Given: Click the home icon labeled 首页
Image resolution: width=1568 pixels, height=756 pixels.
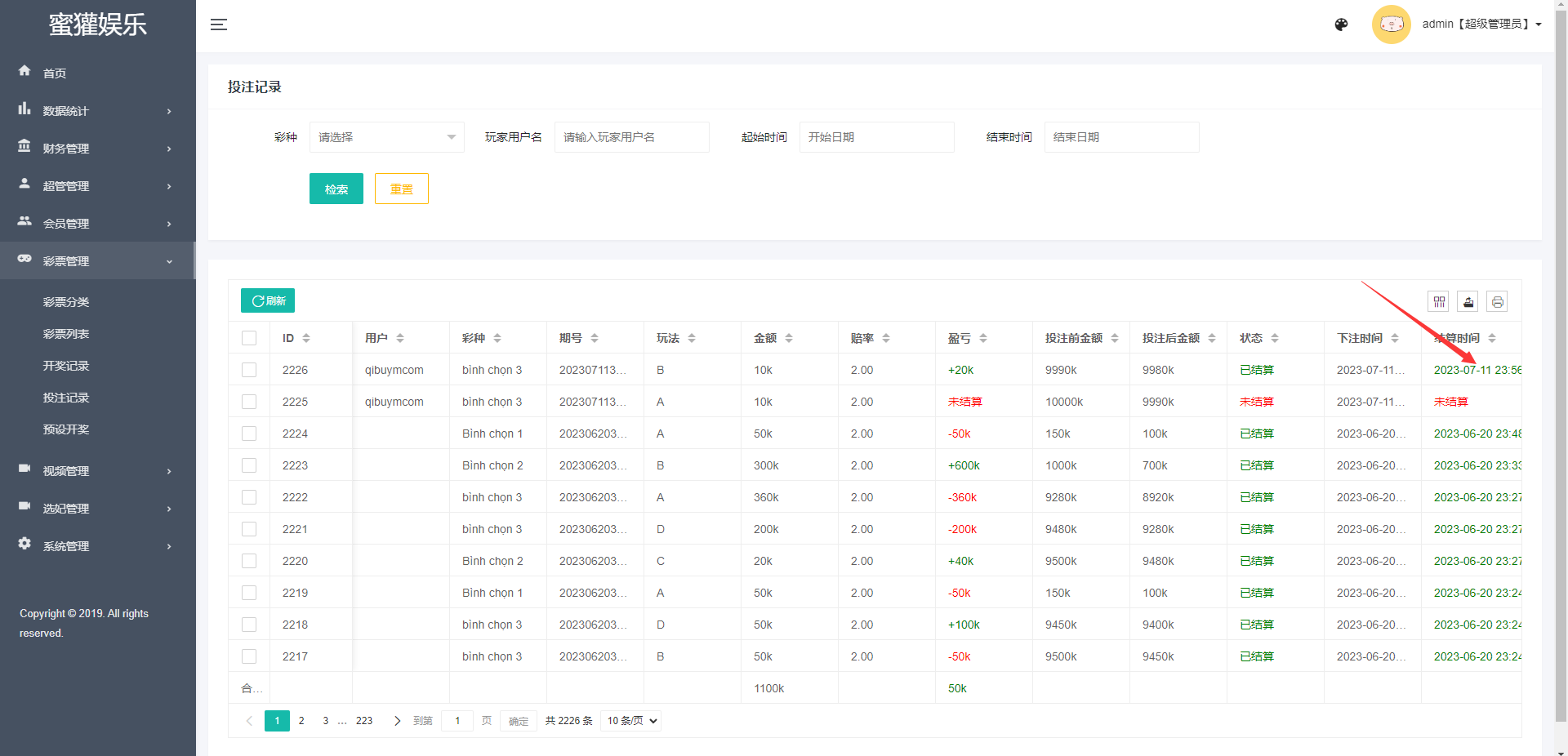Looking at the screenshot, I should [25, 72].
